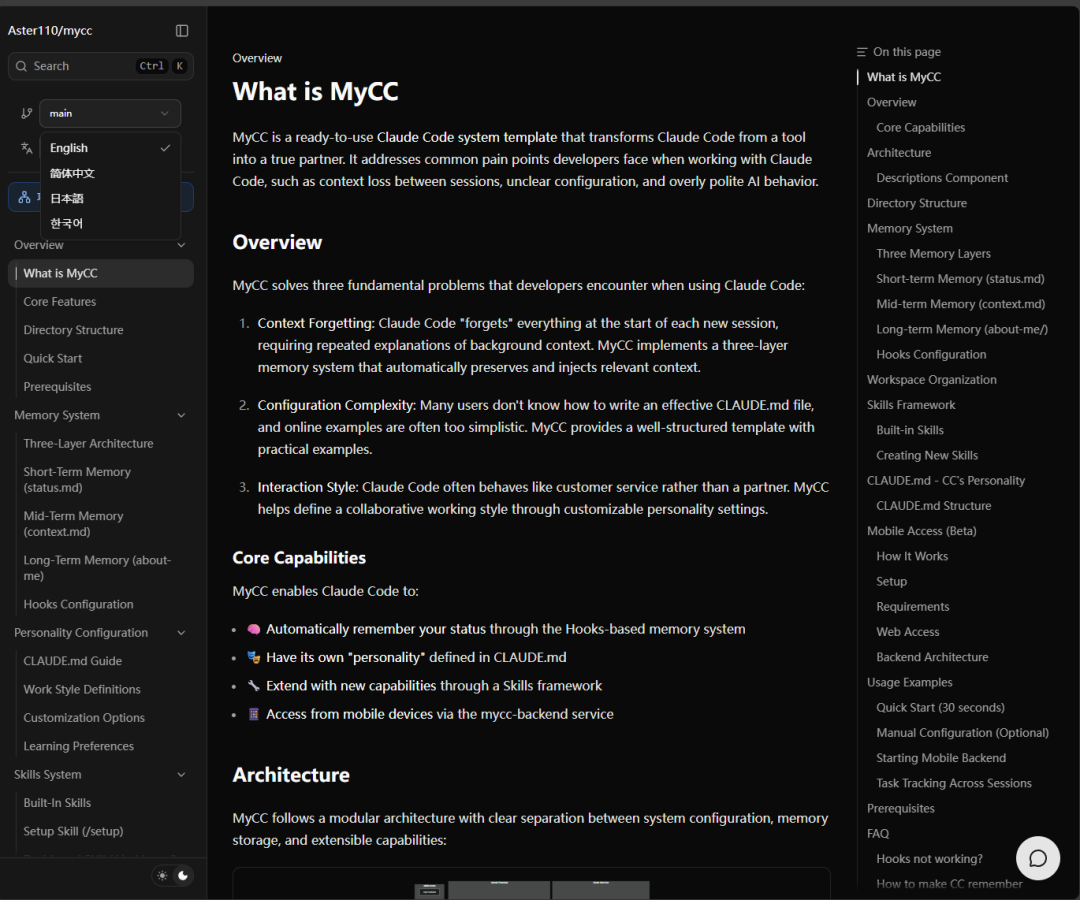Viewport: 1080px width, 900px height.
Task: Open the chat bubble button
Action: point(1037,858)
